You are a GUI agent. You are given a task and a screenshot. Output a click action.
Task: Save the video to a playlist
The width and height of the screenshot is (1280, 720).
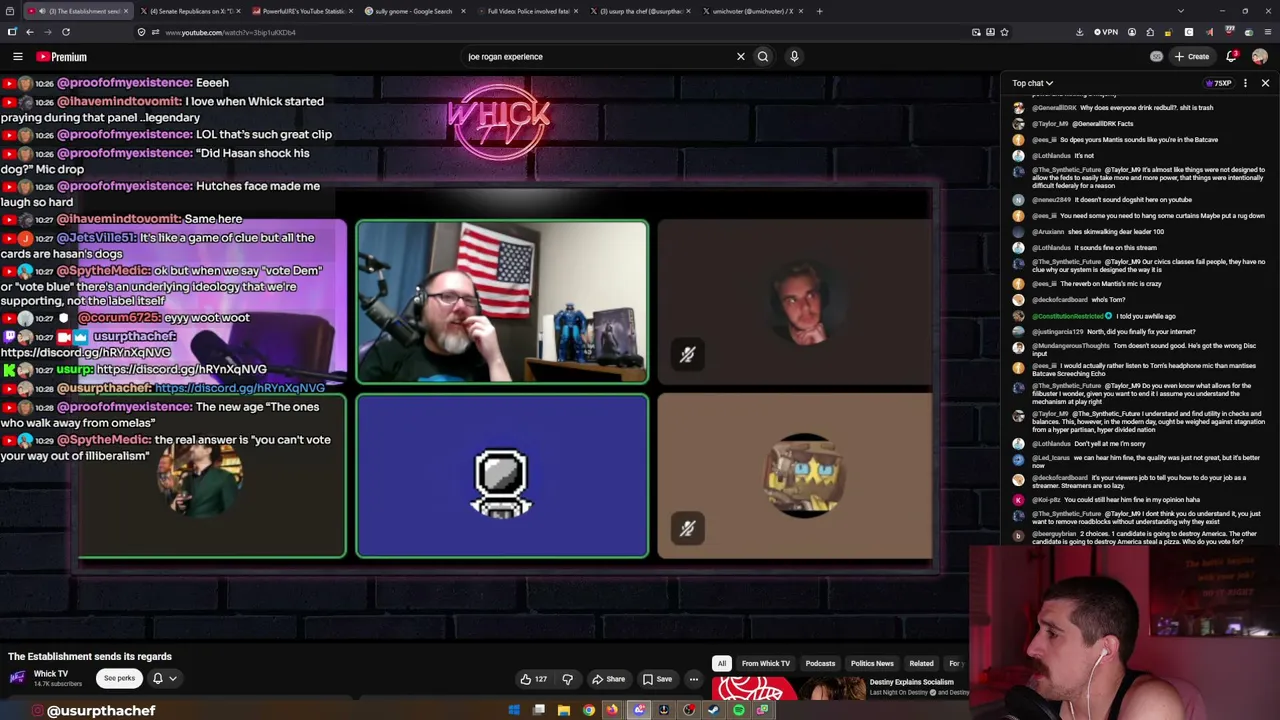(657, 679)
